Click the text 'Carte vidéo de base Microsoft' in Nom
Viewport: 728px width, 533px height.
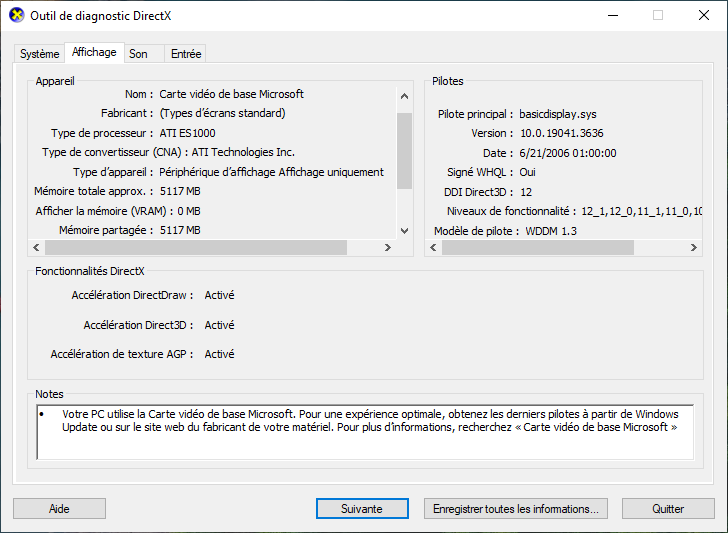coord(231,94)
